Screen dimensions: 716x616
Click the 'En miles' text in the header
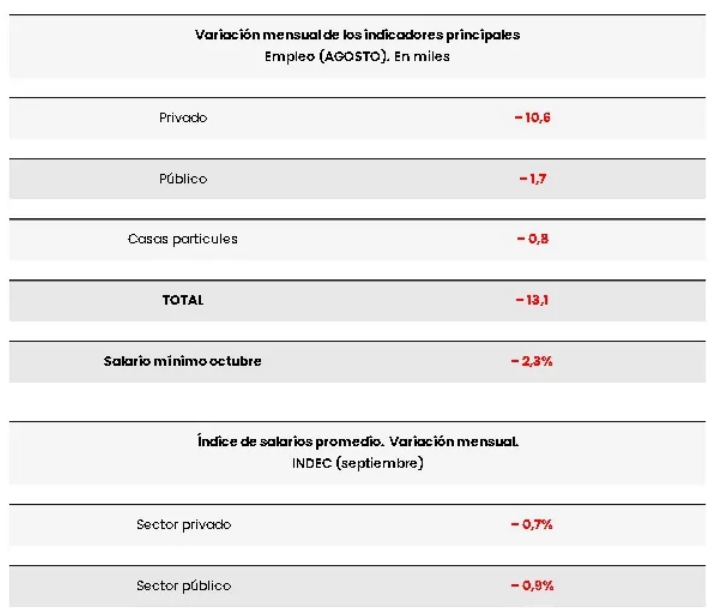(x=424, y=57)
